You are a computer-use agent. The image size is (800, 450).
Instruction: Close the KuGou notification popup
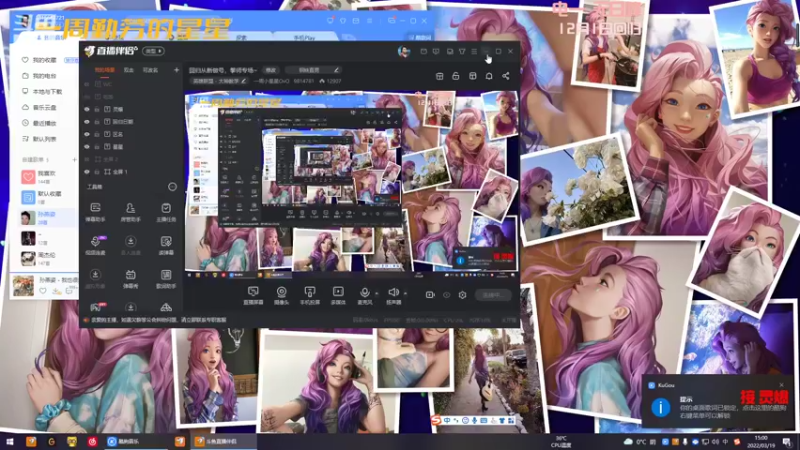coord(782,385)
